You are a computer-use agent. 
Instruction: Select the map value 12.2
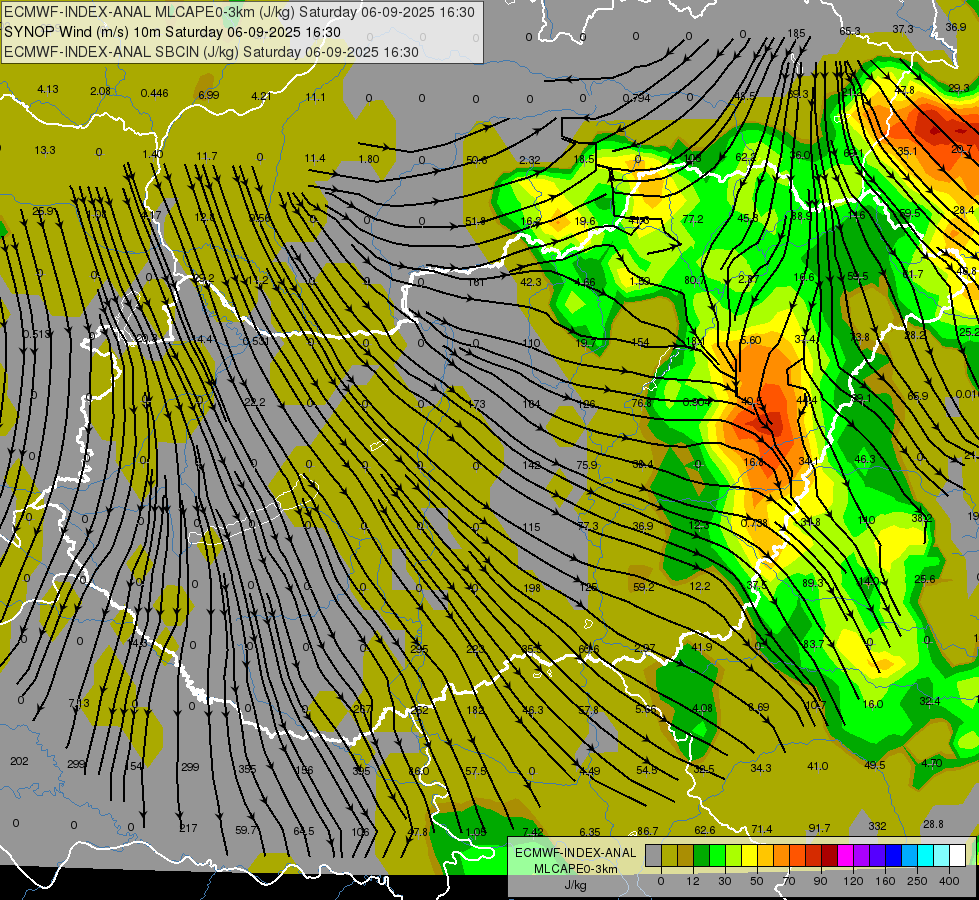(x=700, y=586)
